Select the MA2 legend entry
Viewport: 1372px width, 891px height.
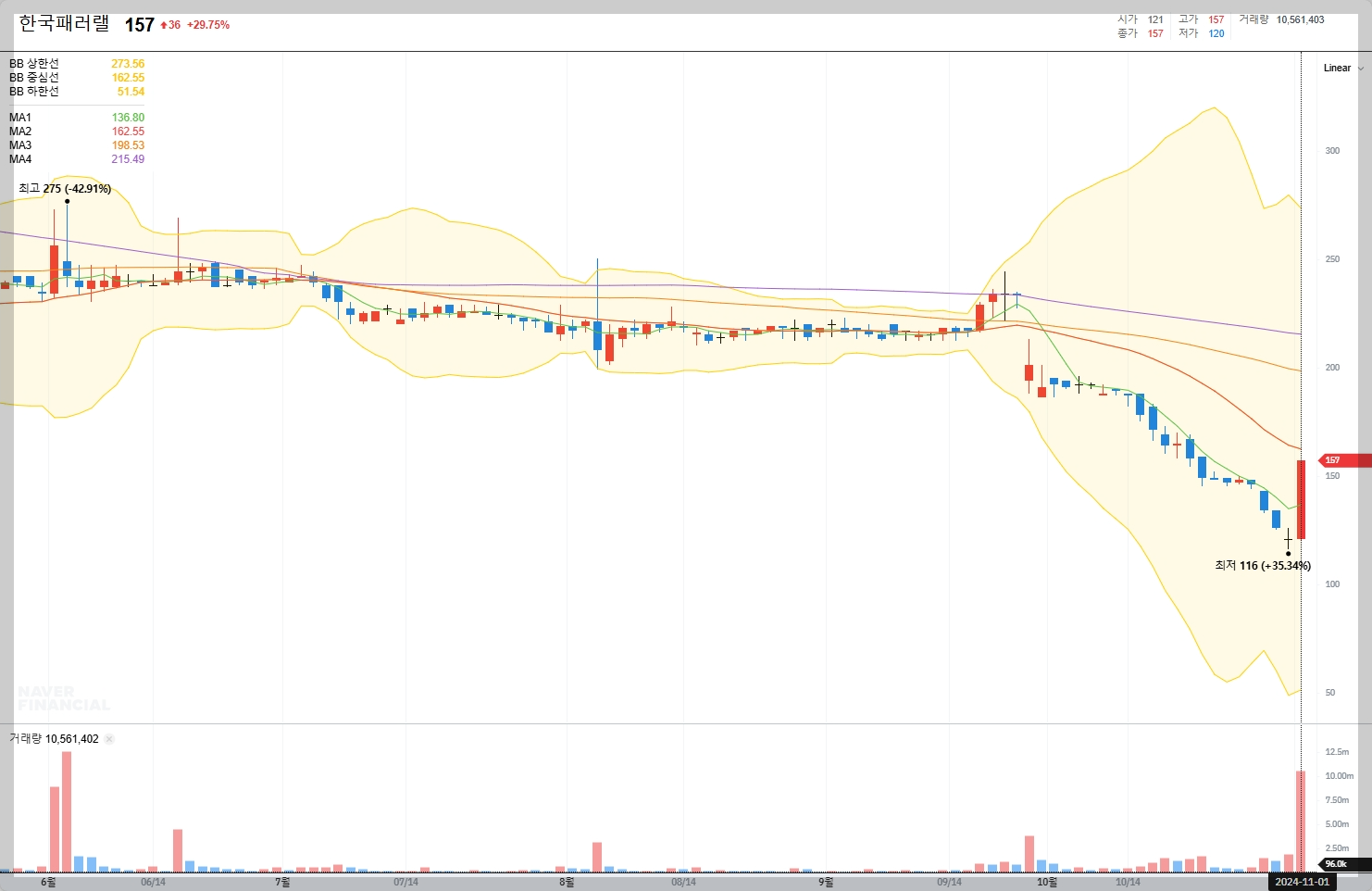point(77,132)
